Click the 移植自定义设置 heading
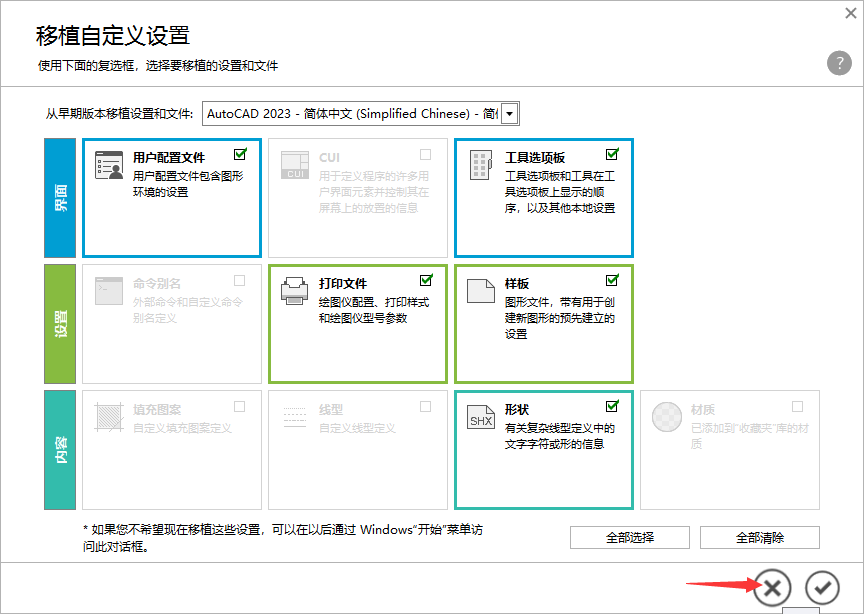864x614 pixels. (x=113, y=36)
